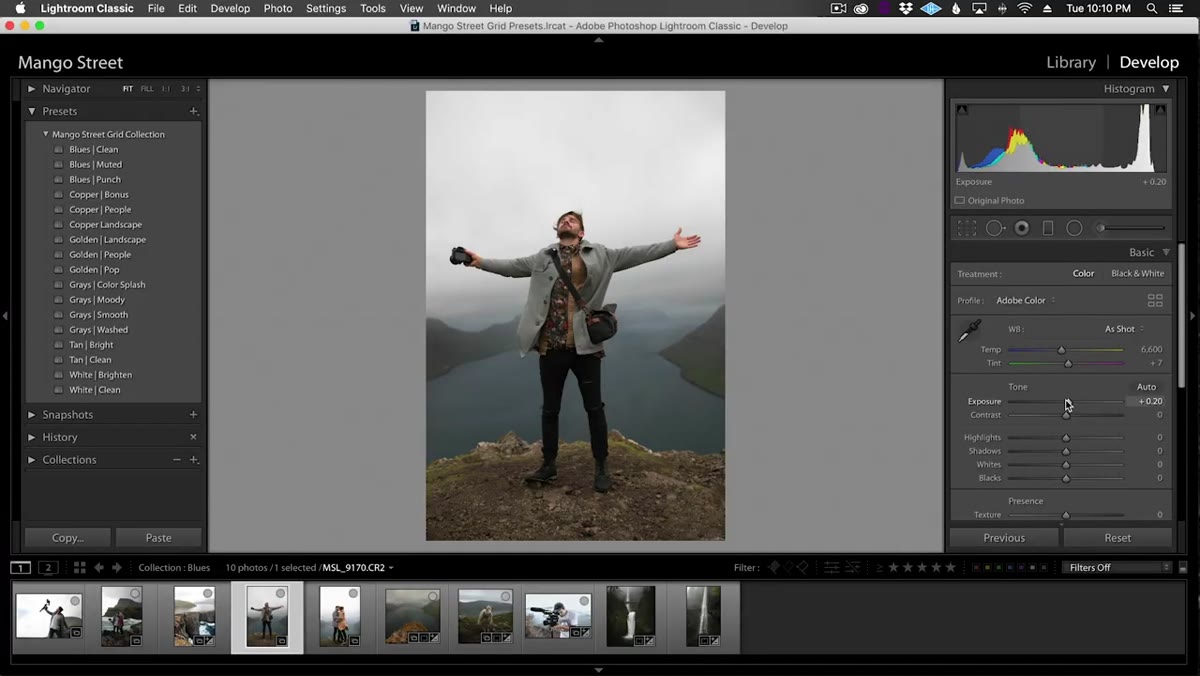The height and width of the screenshot is (676, 1200).
Task: Set Navigator zoom to FIT
Action: point(128,89)
